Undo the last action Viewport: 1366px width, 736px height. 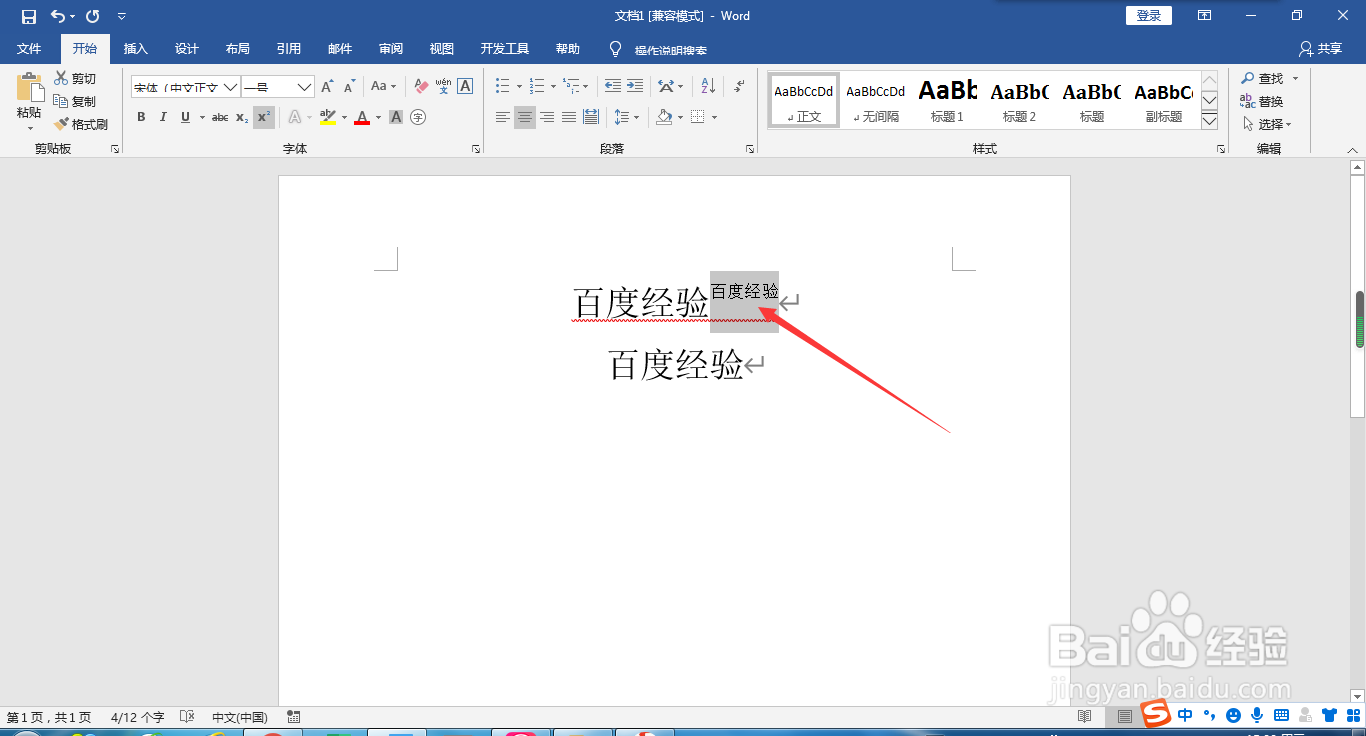(58, 16)
